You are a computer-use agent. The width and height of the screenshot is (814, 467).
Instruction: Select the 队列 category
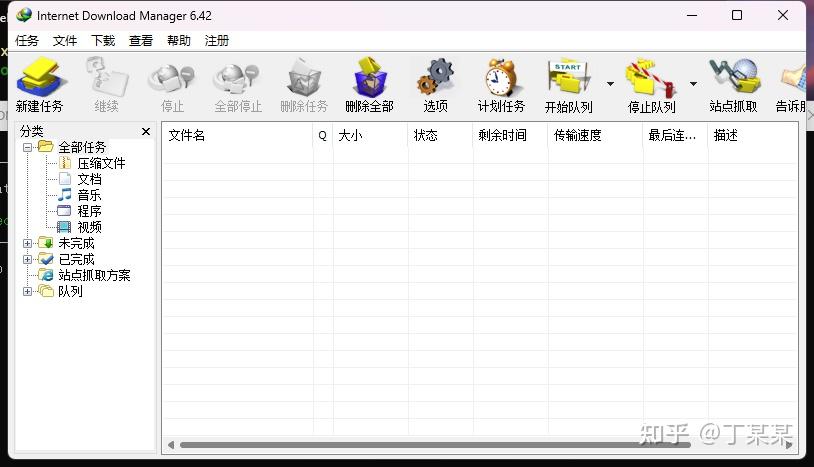(x=70, y=292)
